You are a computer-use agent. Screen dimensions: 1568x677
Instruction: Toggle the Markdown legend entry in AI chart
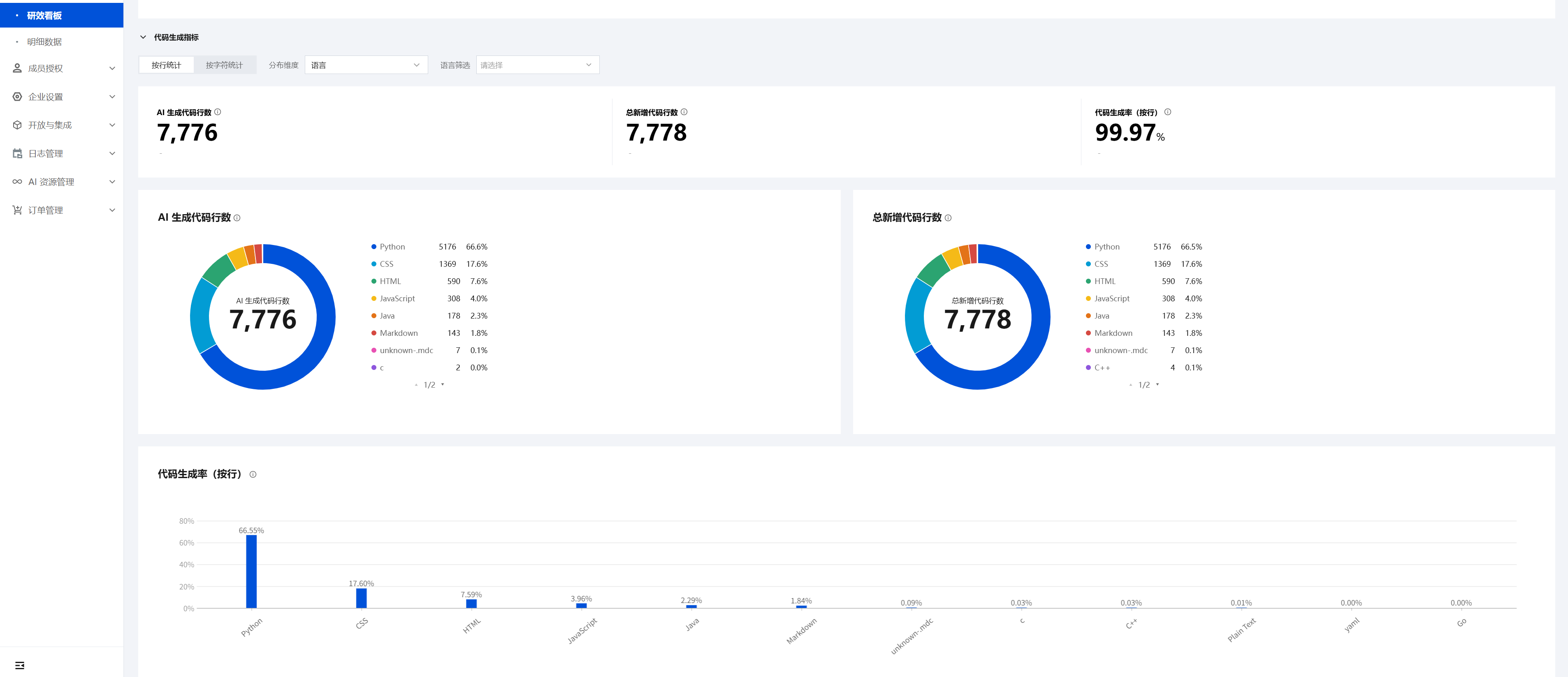(398, 333)
